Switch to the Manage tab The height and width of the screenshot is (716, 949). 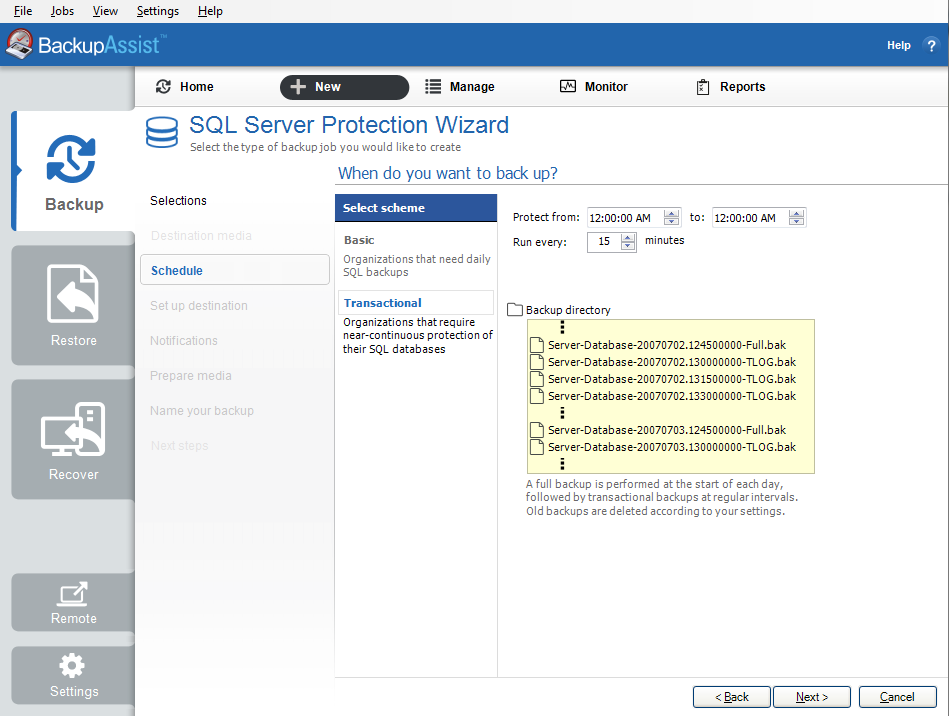click(x=460, y=87)
